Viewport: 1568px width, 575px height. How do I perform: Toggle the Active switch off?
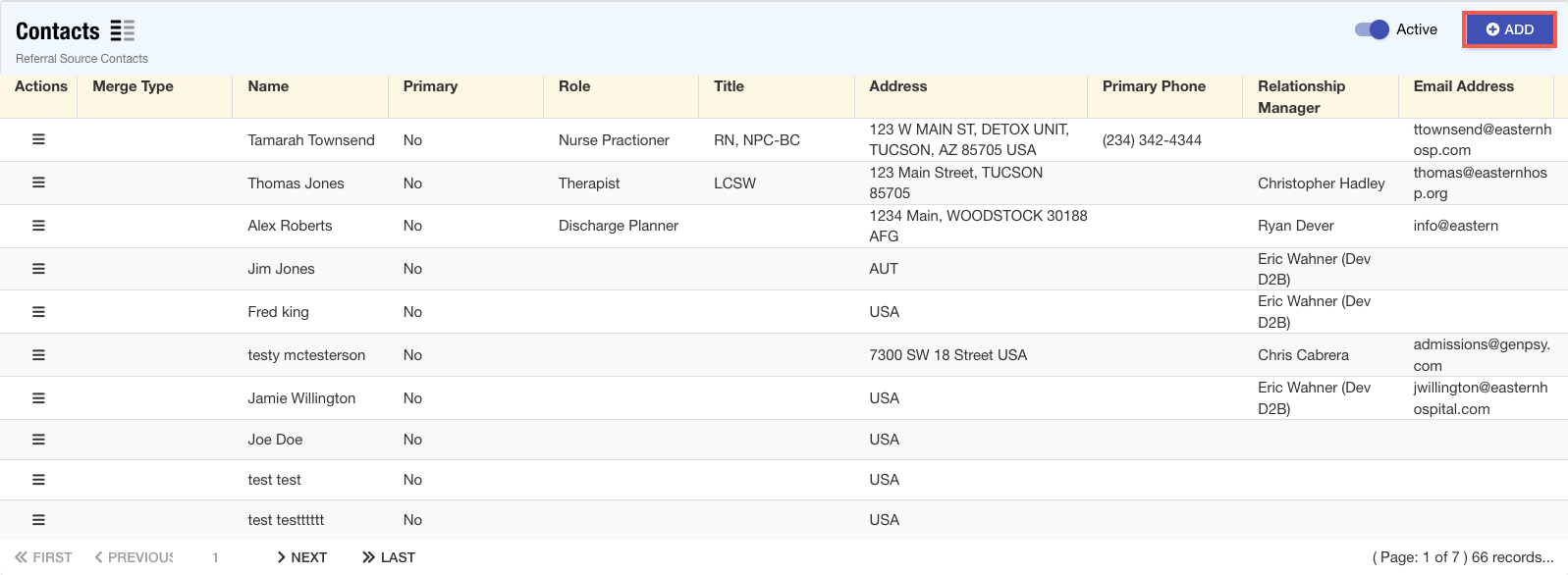(x=1372, y=29)
